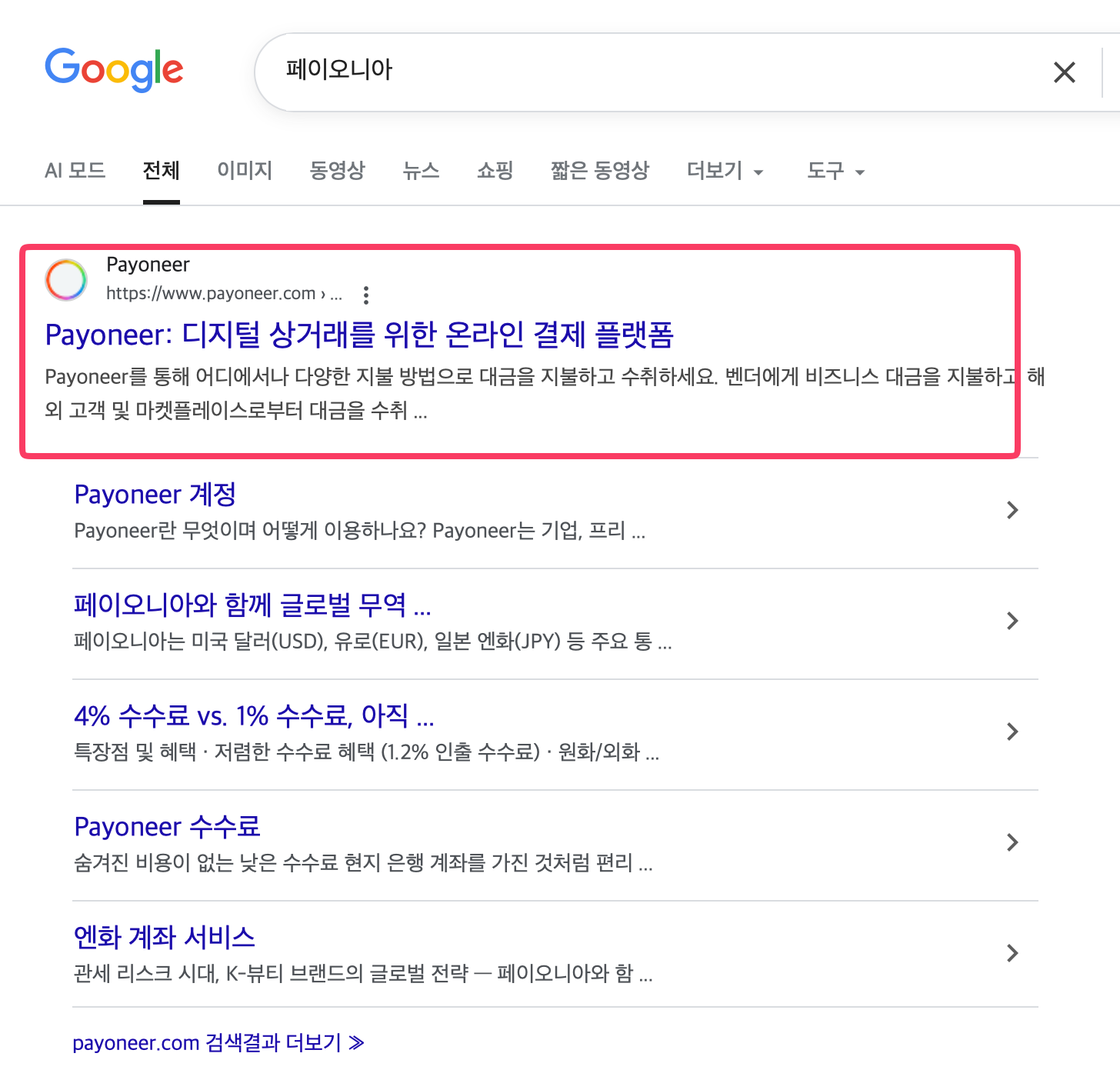Switch to the 동영상 tab

click(337, 170)
